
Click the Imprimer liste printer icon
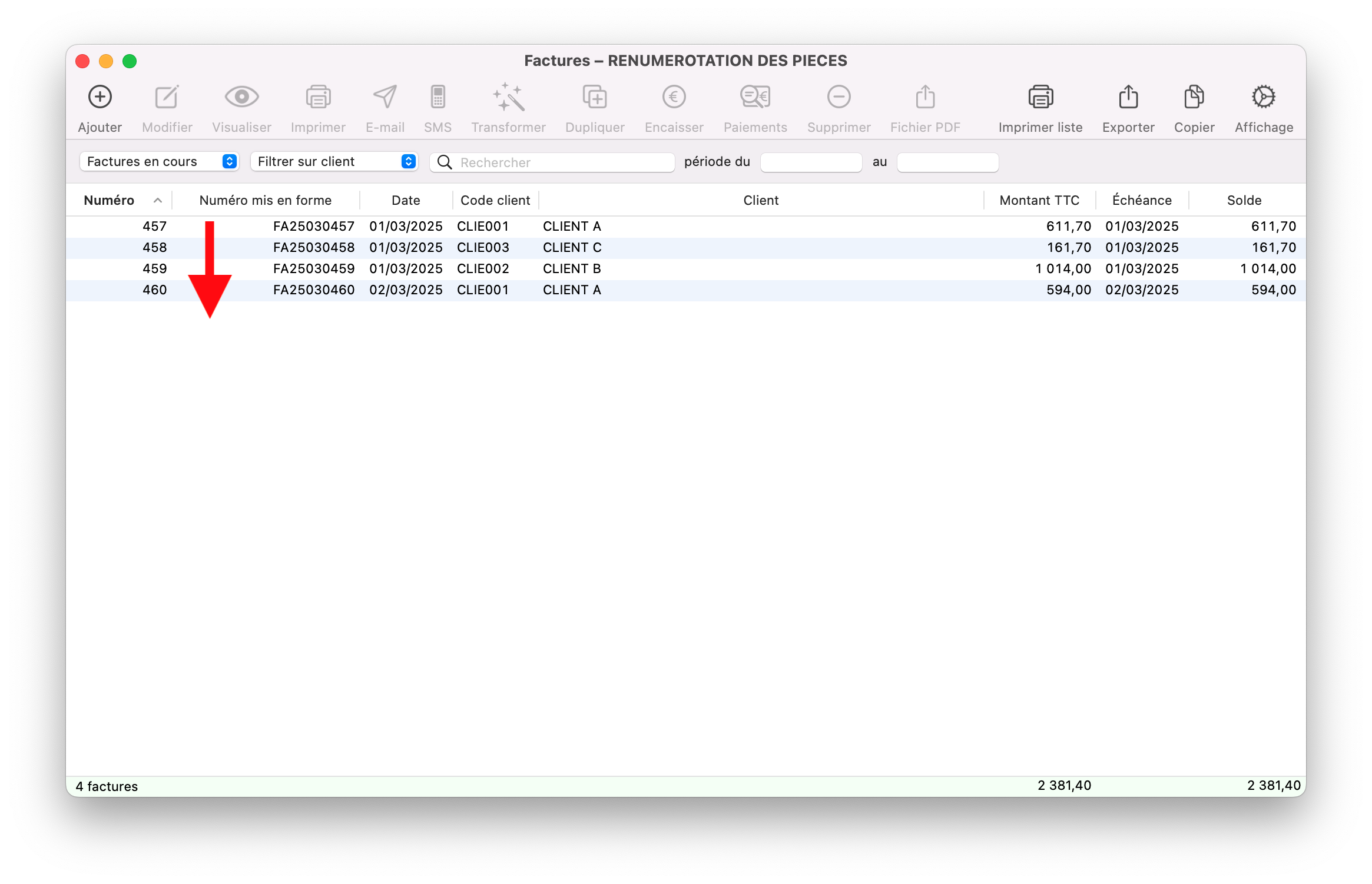click(x=1040, y=97)
